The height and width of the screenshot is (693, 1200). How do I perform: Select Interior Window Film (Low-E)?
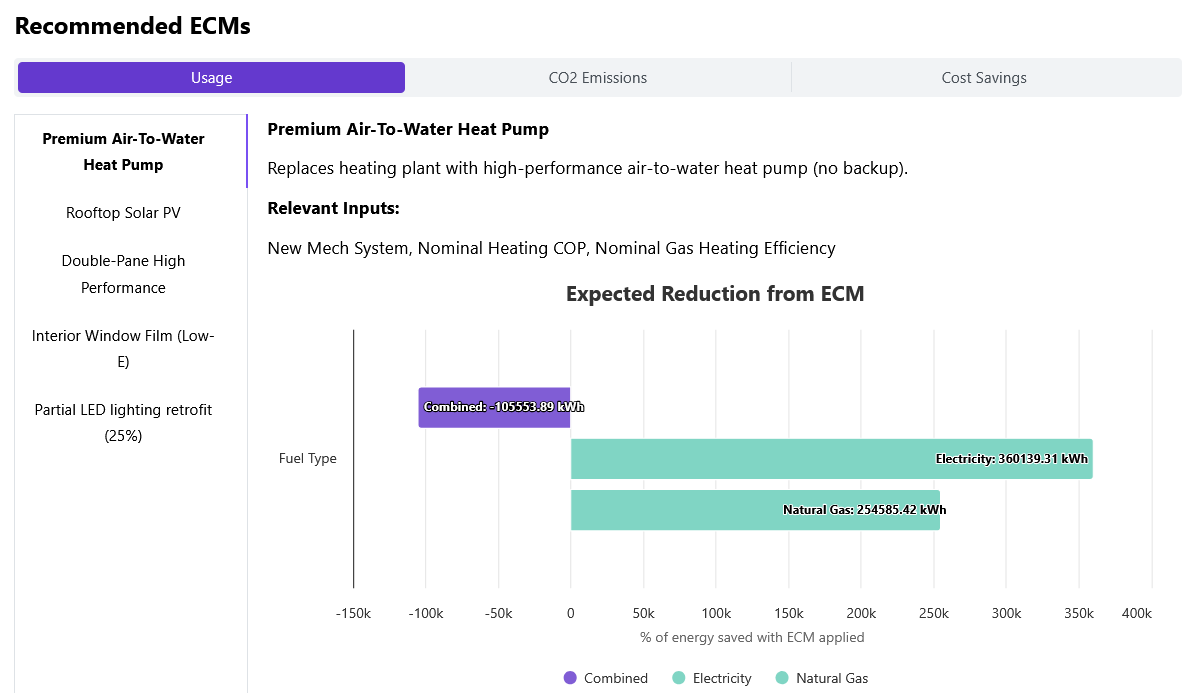(x=123, y=348)
